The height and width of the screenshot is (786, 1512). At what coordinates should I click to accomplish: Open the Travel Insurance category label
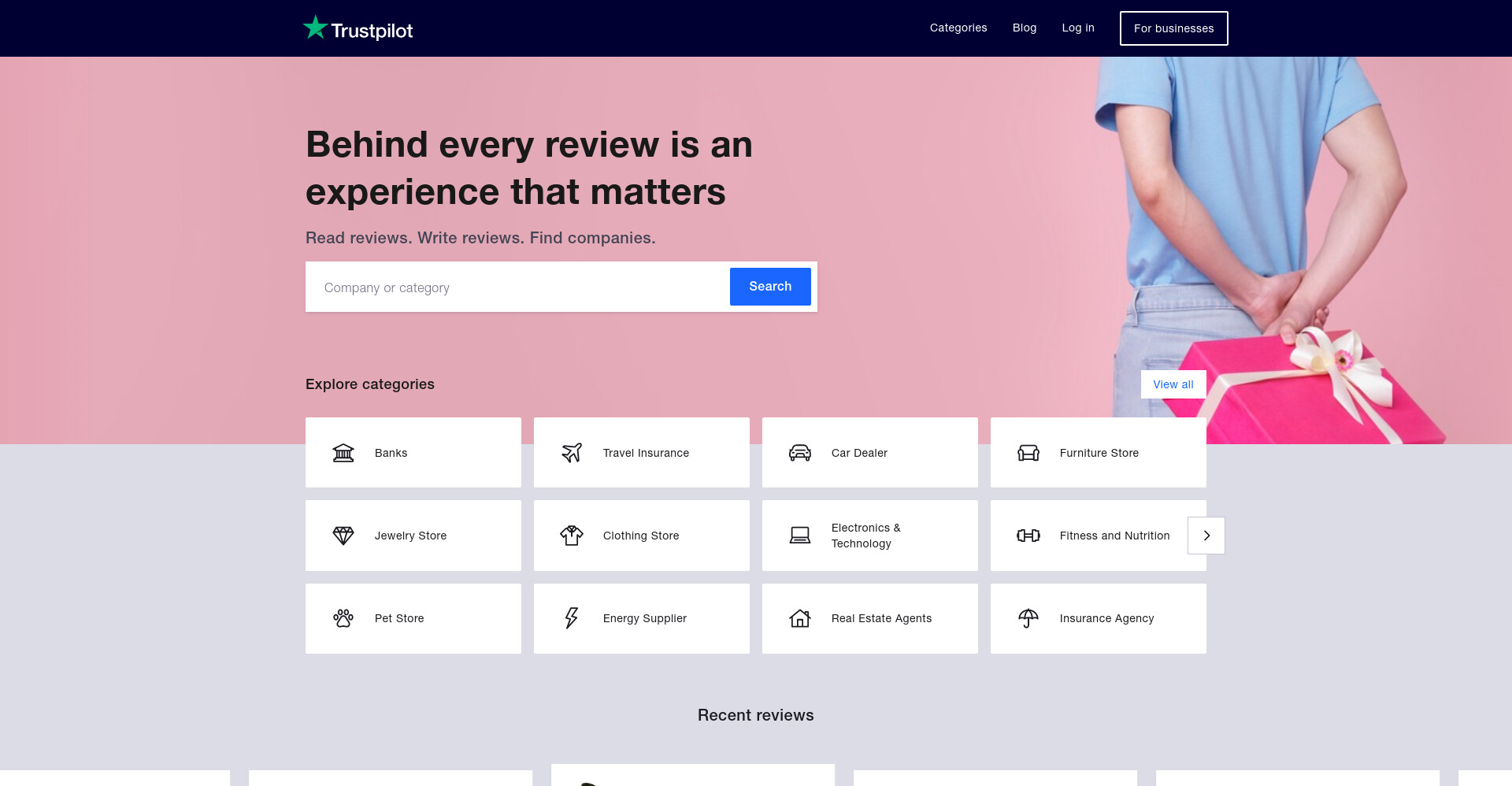[646, 453]
